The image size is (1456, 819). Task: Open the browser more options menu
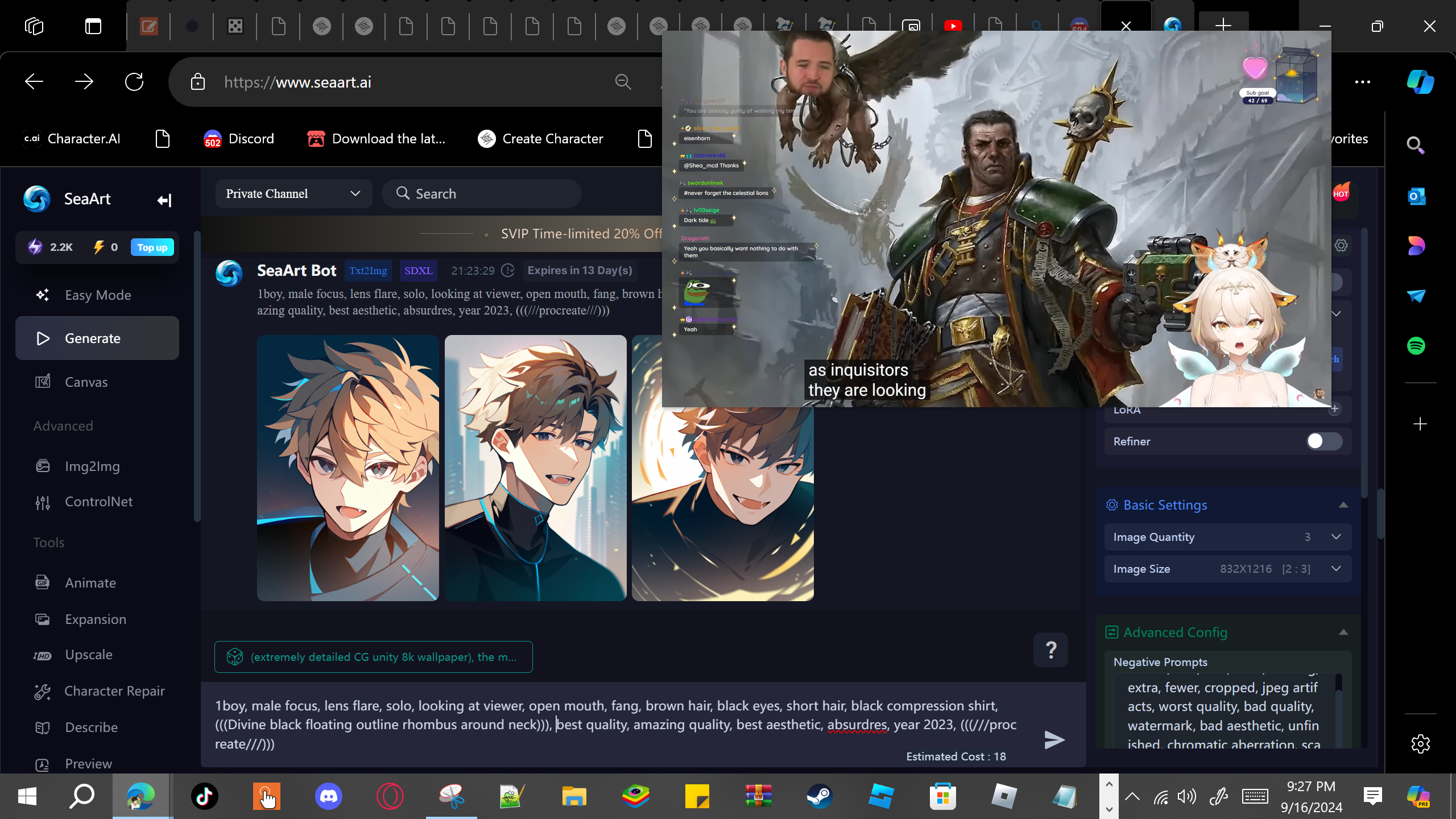pos(1363,82)
